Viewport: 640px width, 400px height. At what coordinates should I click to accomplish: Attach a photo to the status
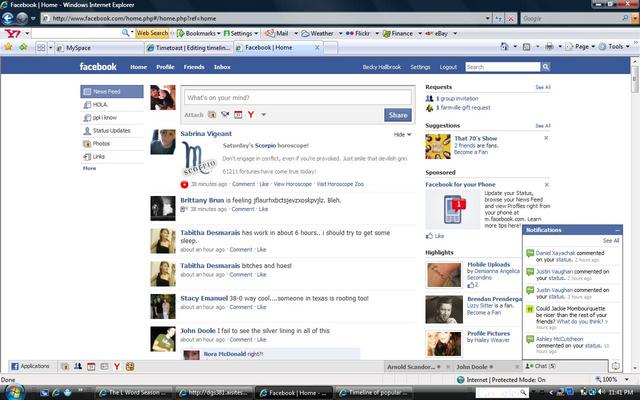pos(212,115)
